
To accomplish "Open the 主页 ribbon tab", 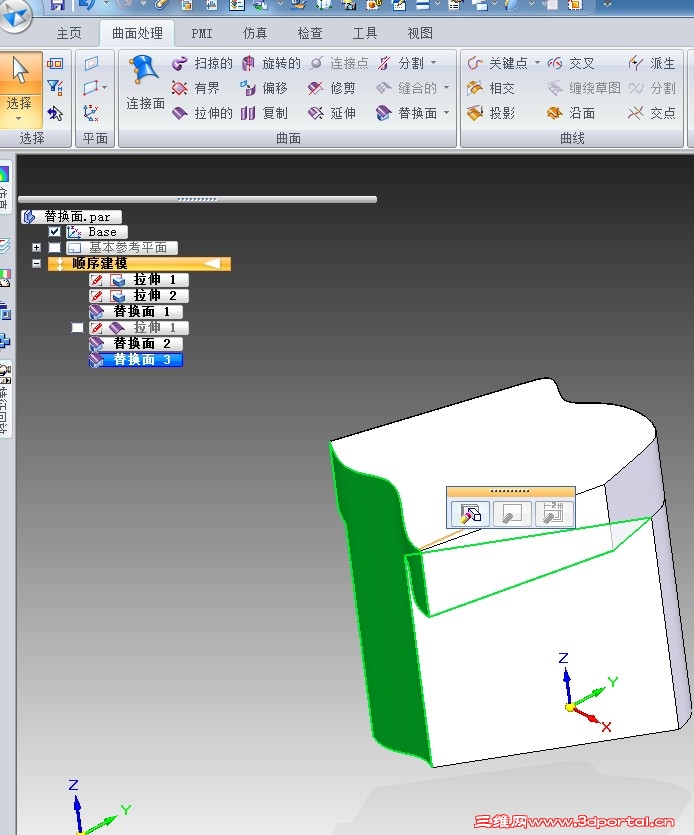I will pos(69,34).
